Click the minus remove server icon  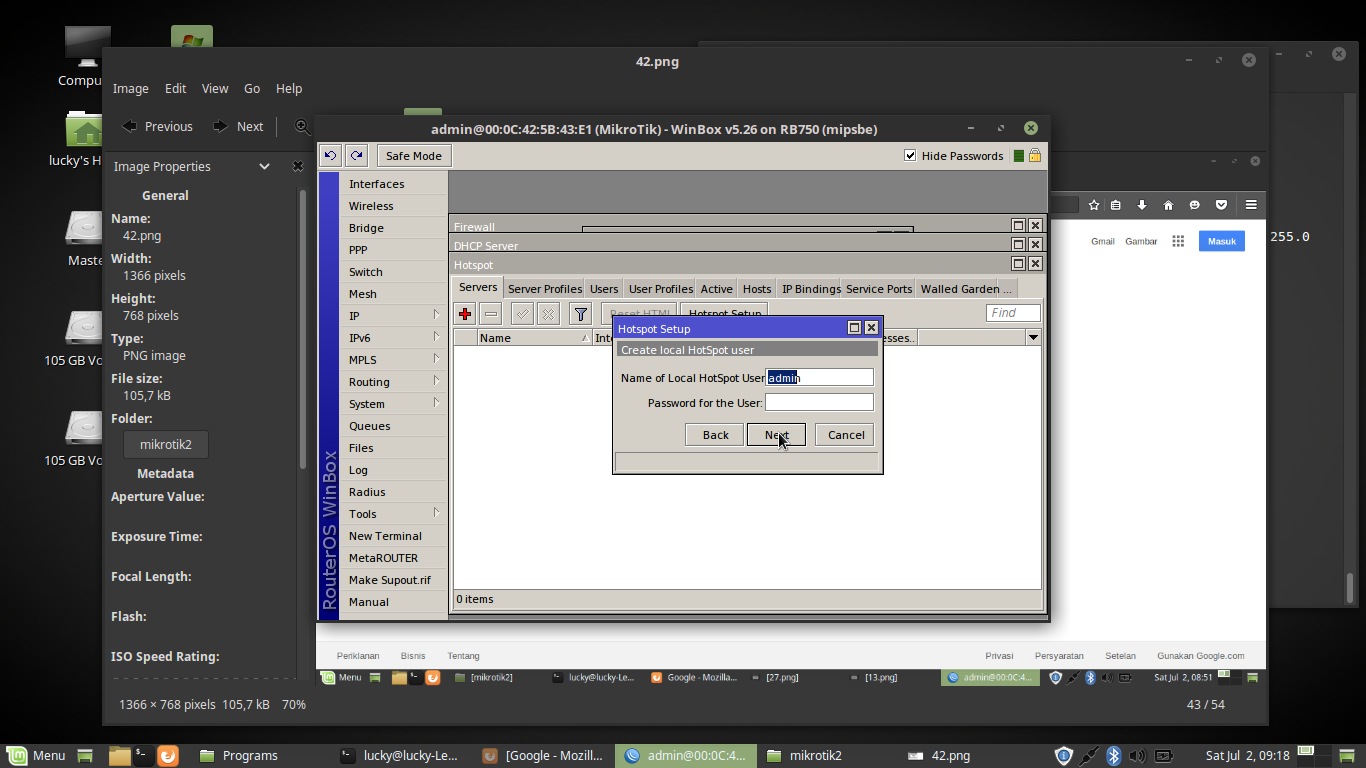pos(491,314)
